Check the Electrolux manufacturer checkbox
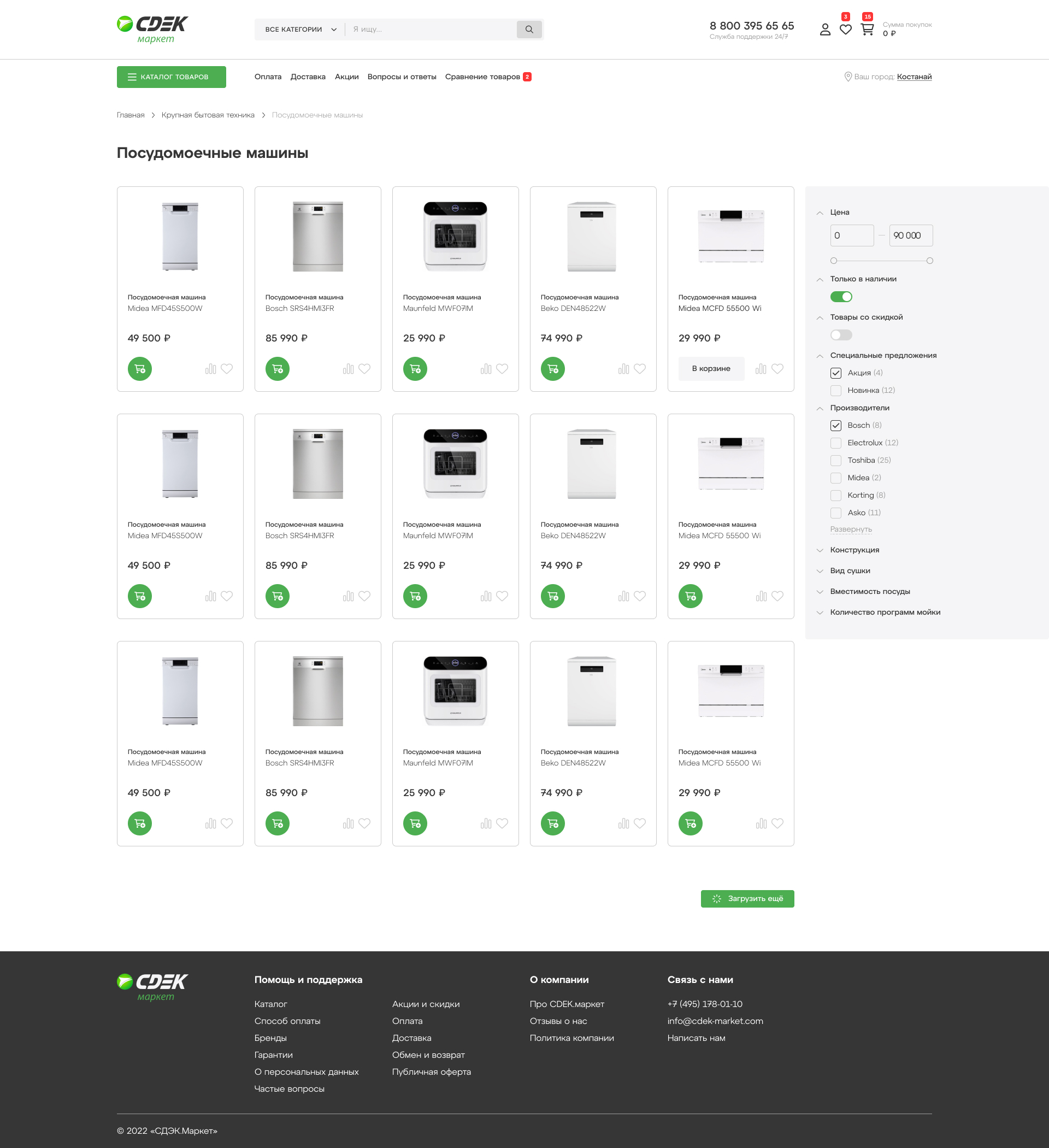The width and height of the screenshot is (1049, 1148). pos(835,443)
